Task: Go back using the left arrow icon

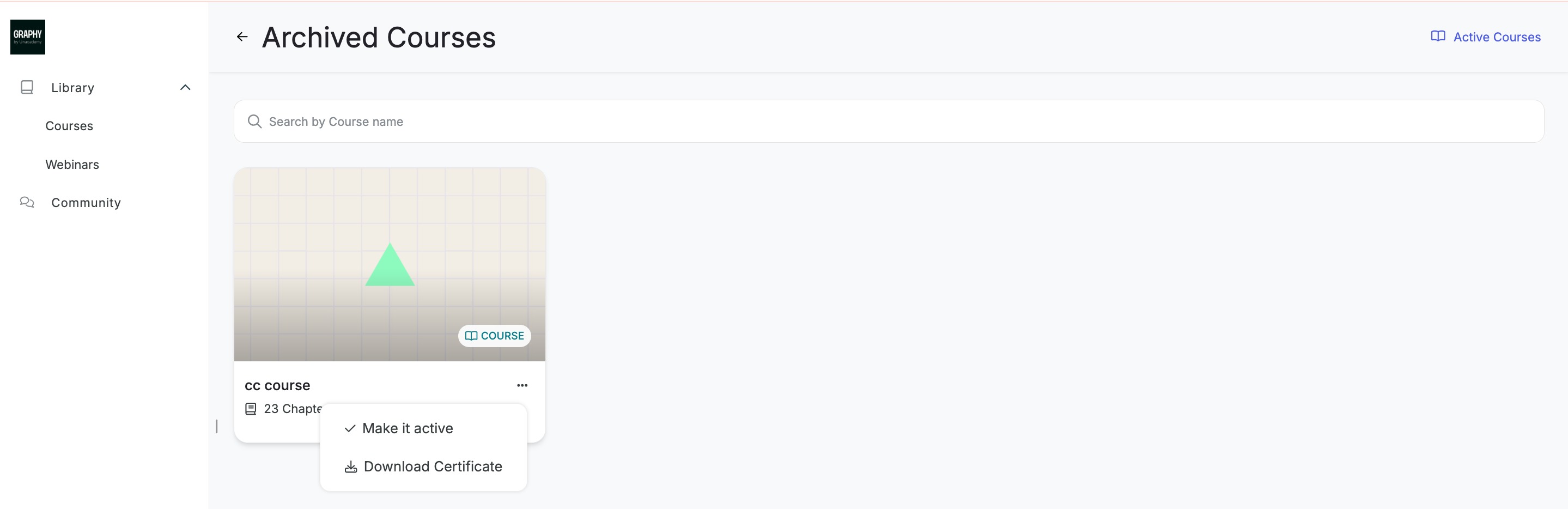Action: 242,37
